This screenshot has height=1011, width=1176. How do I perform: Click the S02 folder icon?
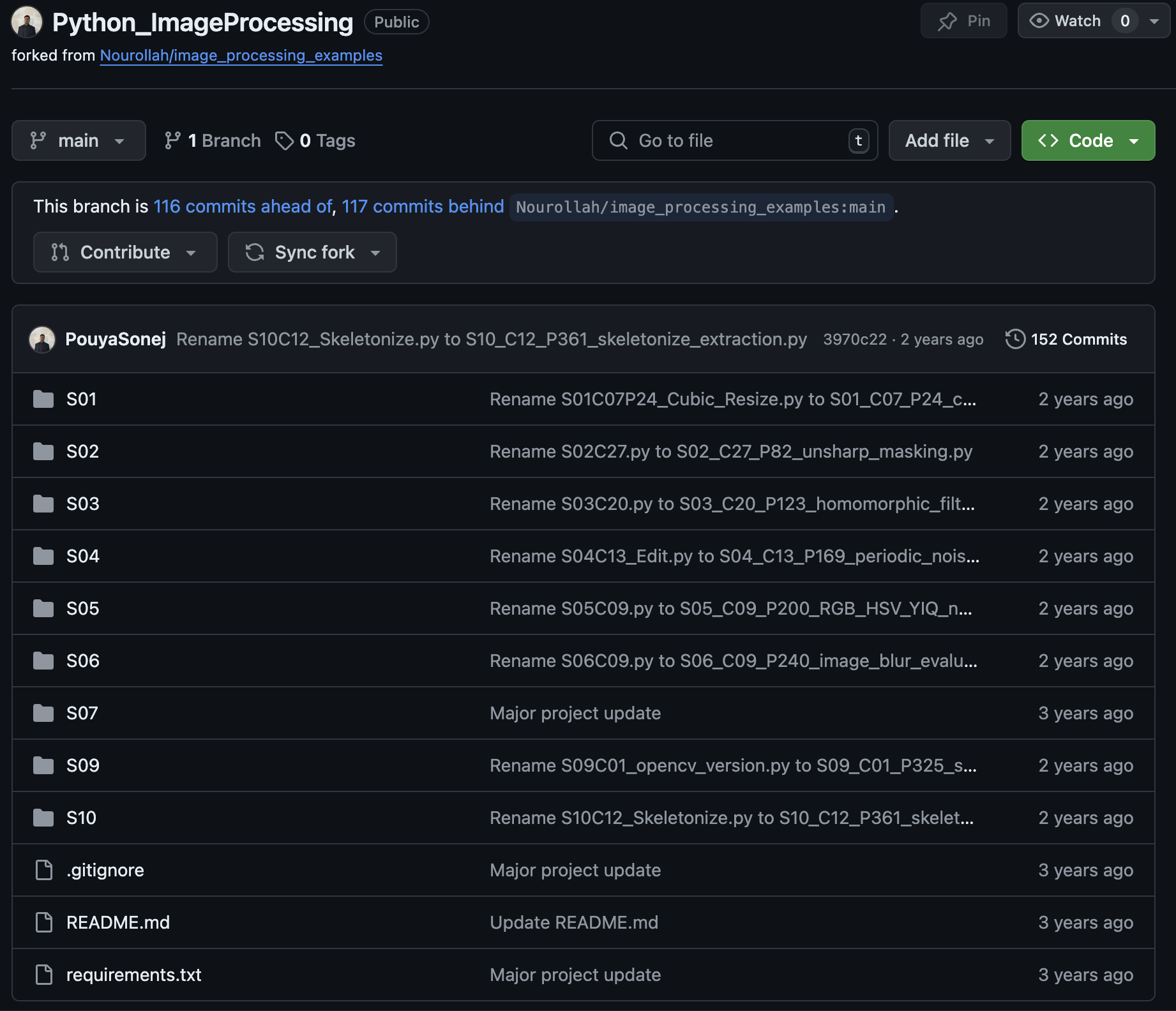click(43, 451)
